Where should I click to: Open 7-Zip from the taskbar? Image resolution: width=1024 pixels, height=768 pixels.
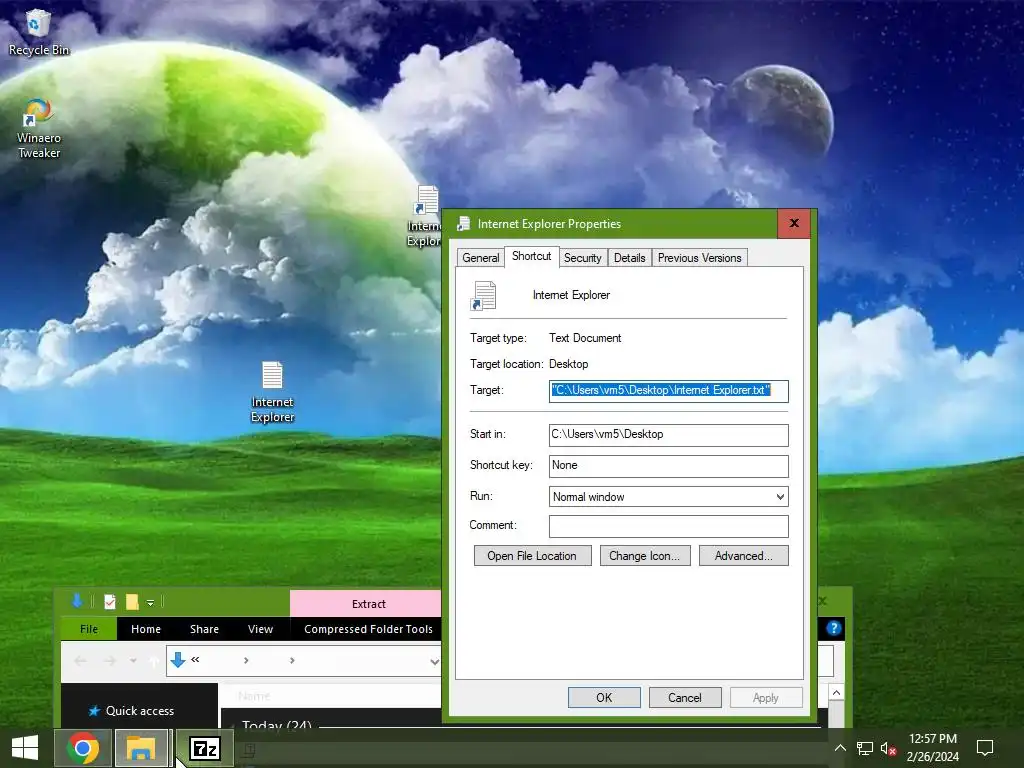click(x=204, y=748)
